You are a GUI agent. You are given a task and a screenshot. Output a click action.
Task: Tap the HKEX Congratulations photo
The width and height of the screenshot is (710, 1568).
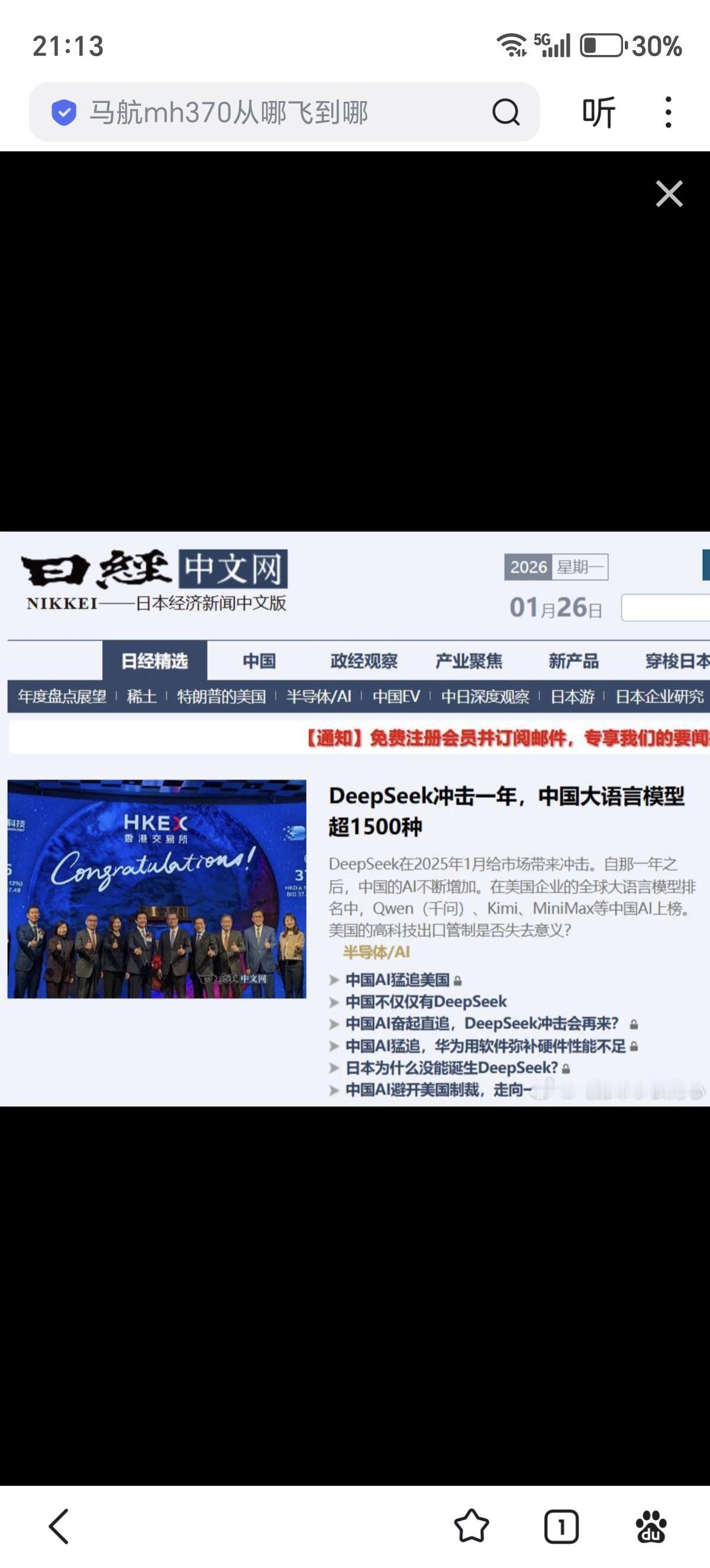pyautogui.click(x=156, y=889)
